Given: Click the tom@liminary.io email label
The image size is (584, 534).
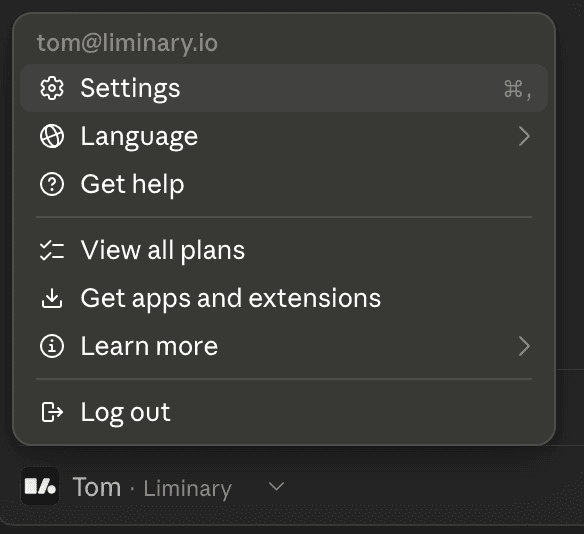Looking at the screenshot, I should coord(127,43).
